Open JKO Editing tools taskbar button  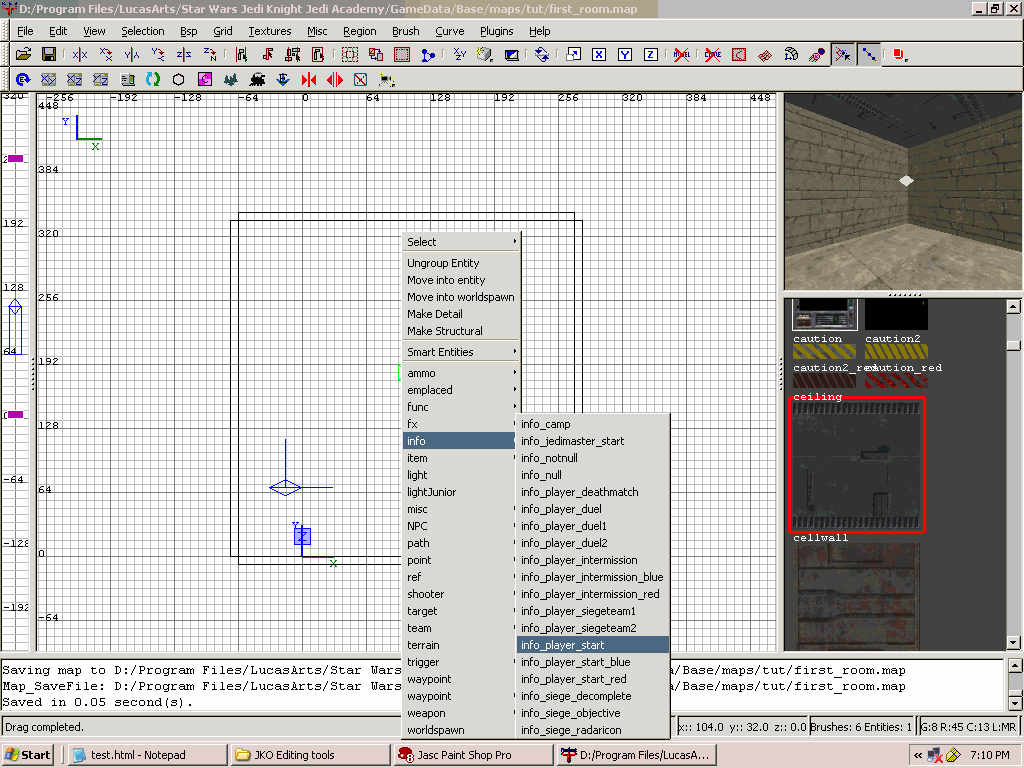coord(311,755)
